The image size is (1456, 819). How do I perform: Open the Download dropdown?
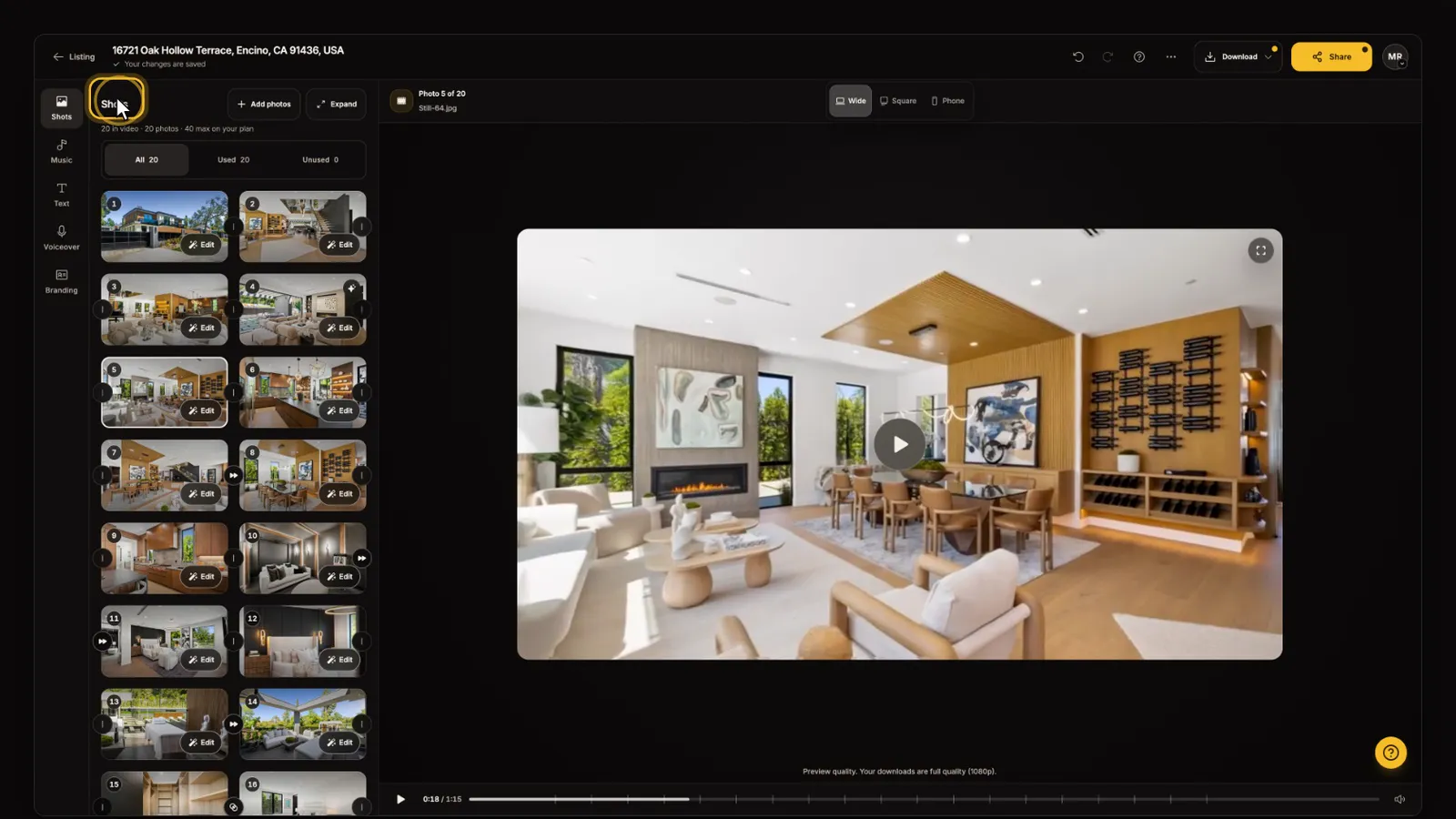1238,56
